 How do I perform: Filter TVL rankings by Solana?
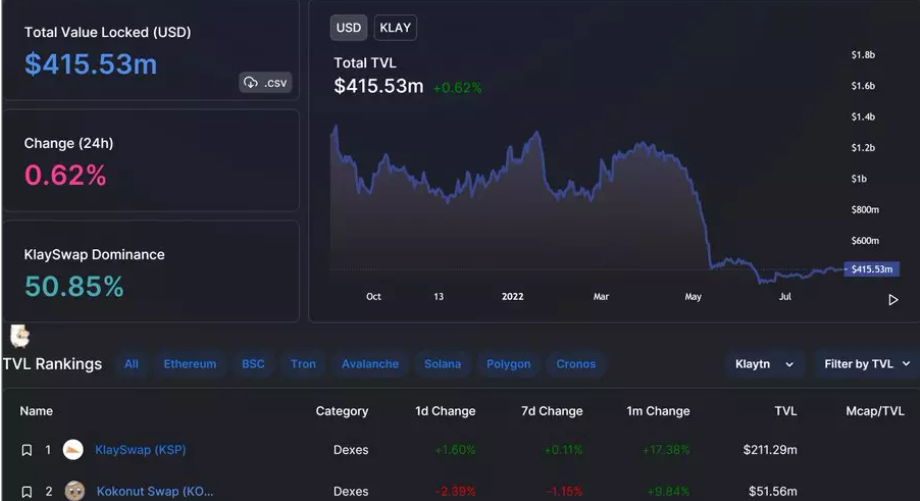click(442, 364)
